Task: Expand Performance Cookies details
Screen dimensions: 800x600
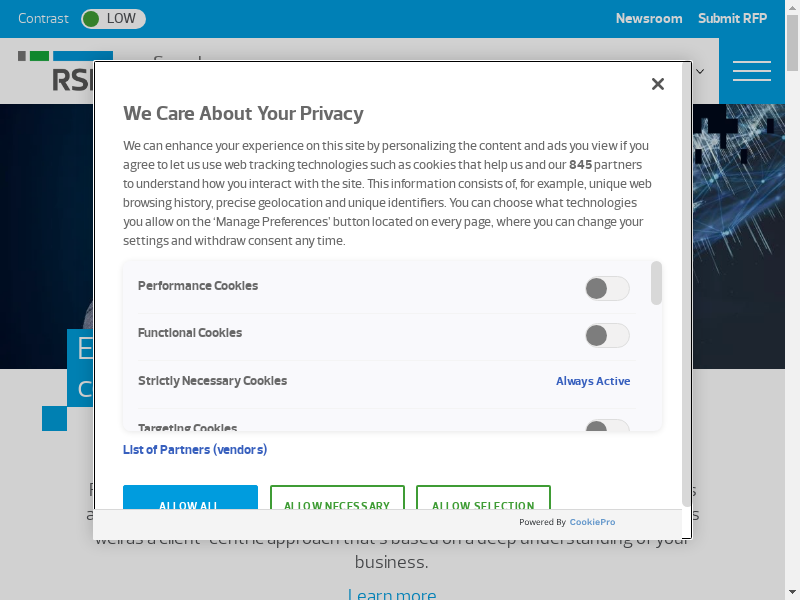Action: coord(198,286)
